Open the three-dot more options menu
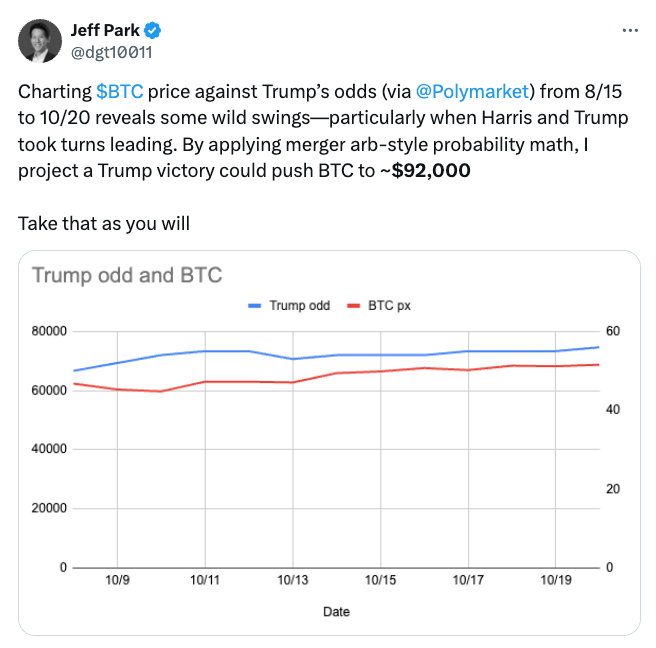Viewport: 656px width, 648px height. click(629, 30)
